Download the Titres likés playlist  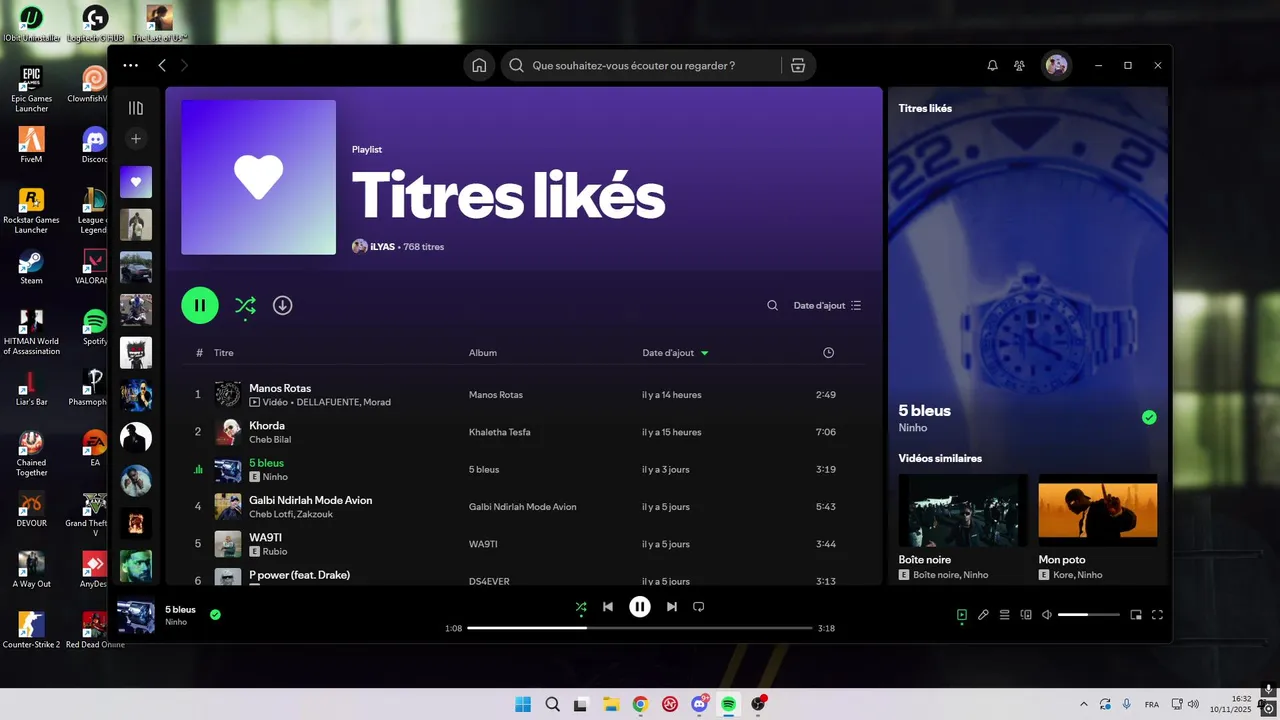point(283,305)
